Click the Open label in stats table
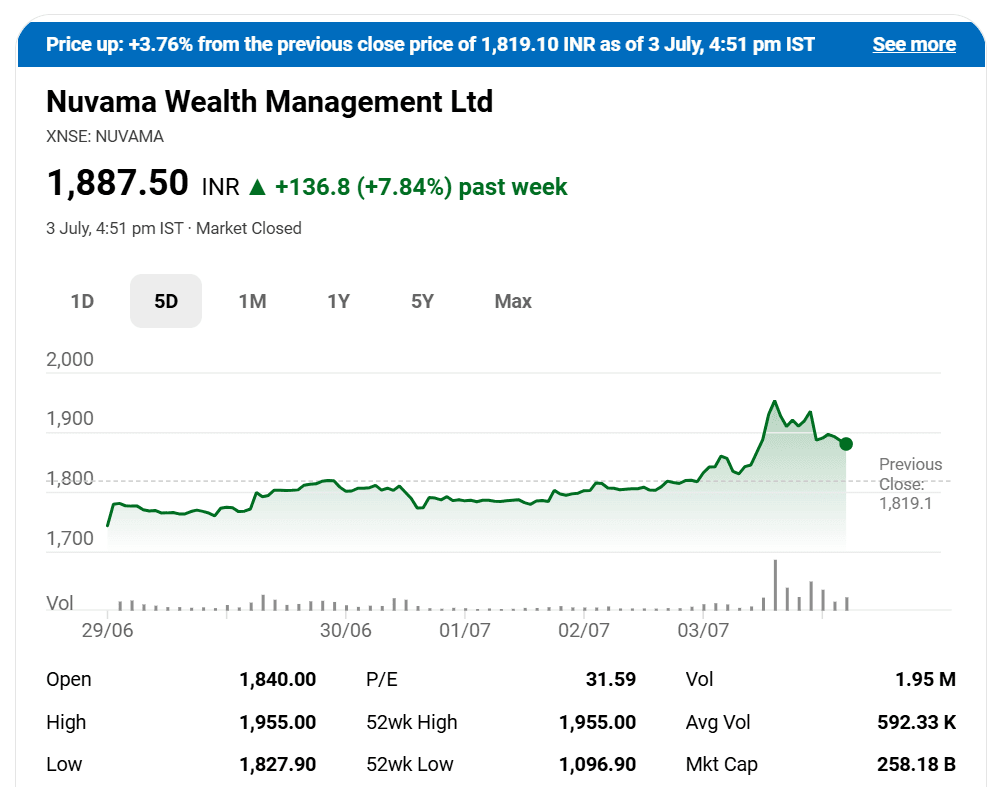The height and width of the screenshot is (787, 991). tap(69, 680)
